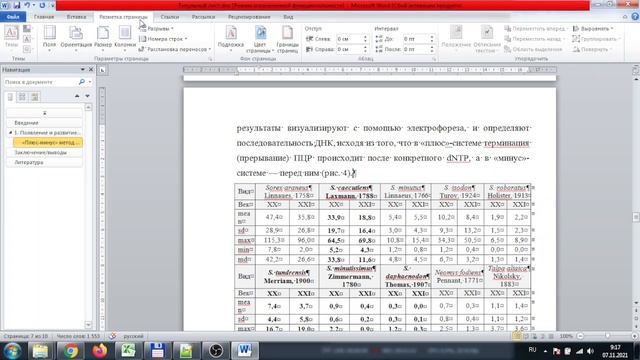Click the Undo arrow in quick access
This screenshot has height=360, width=640.
coord(27,5)
